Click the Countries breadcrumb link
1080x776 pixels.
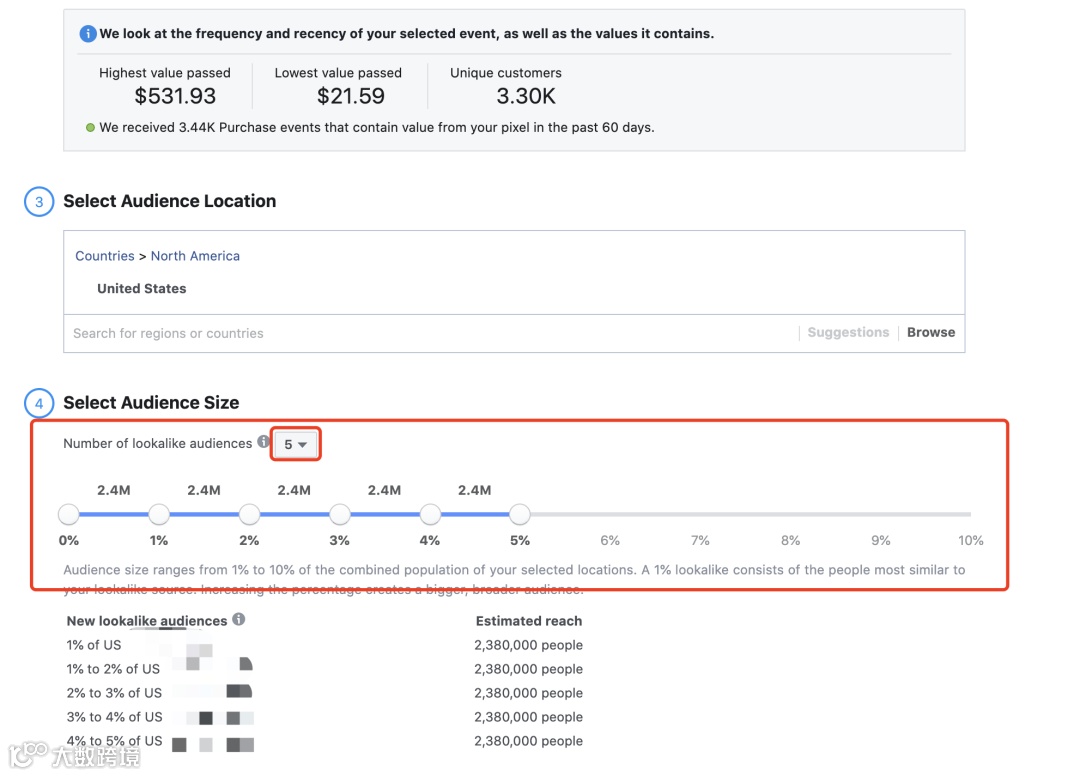click(x=105, y=256)
